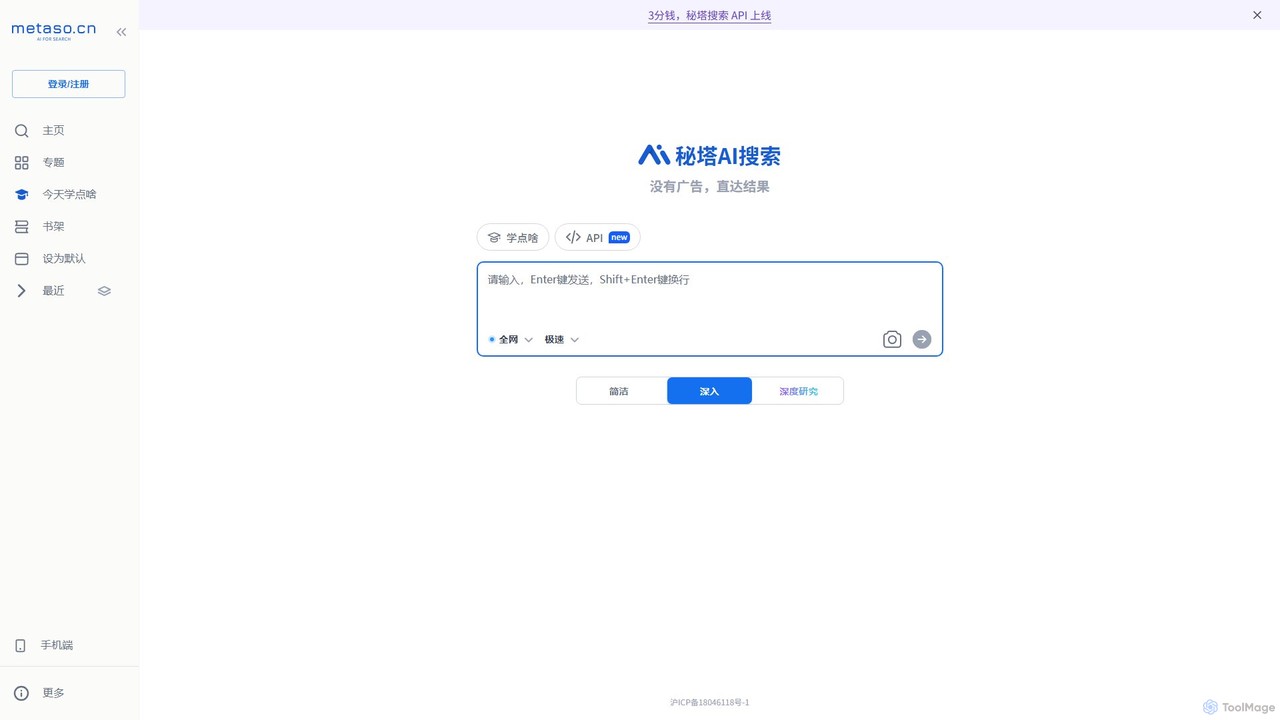Open 更多 more info item

53,693
